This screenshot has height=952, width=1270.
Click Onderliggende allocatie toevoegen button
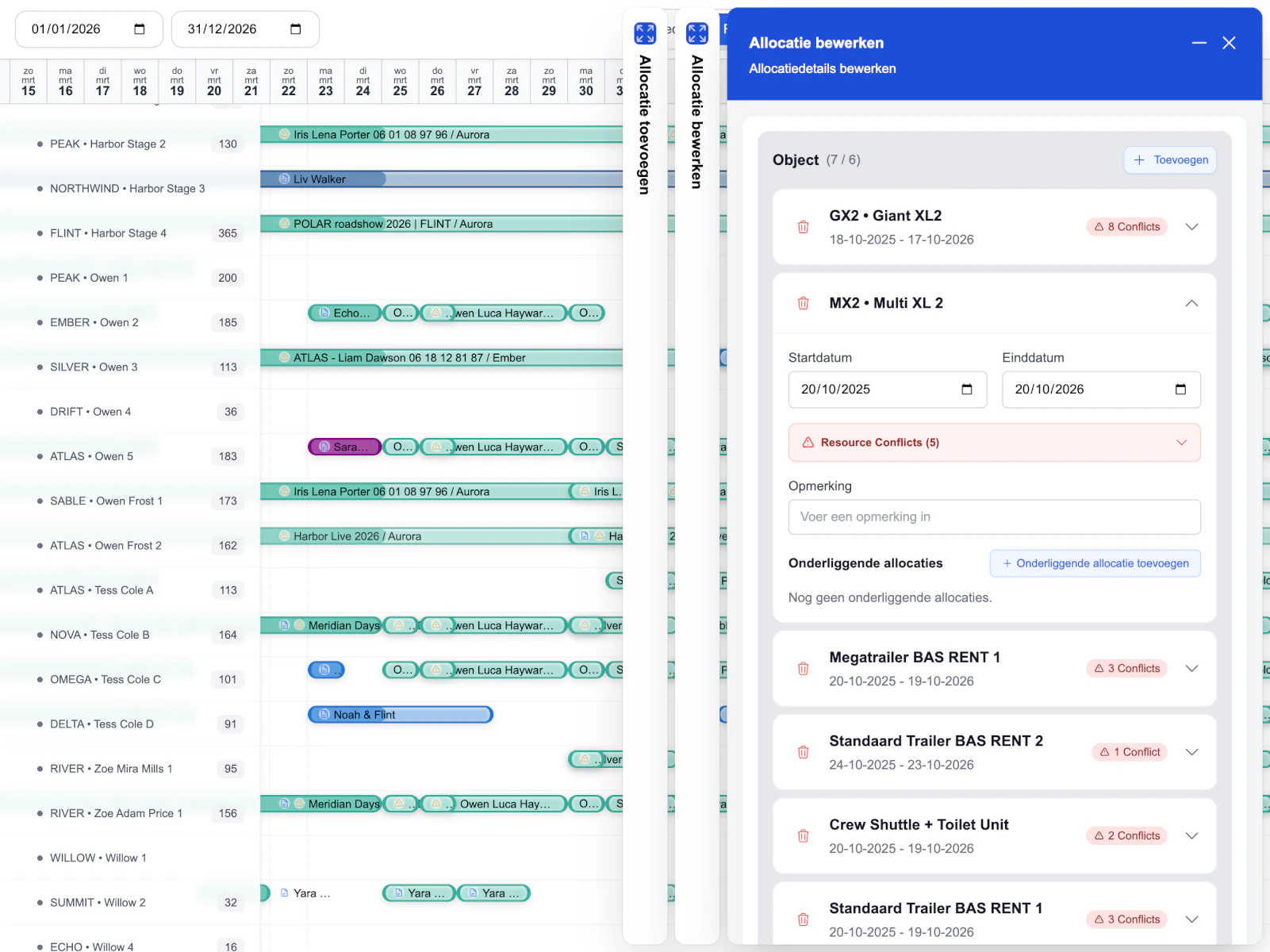click(x=1095, y=563)
